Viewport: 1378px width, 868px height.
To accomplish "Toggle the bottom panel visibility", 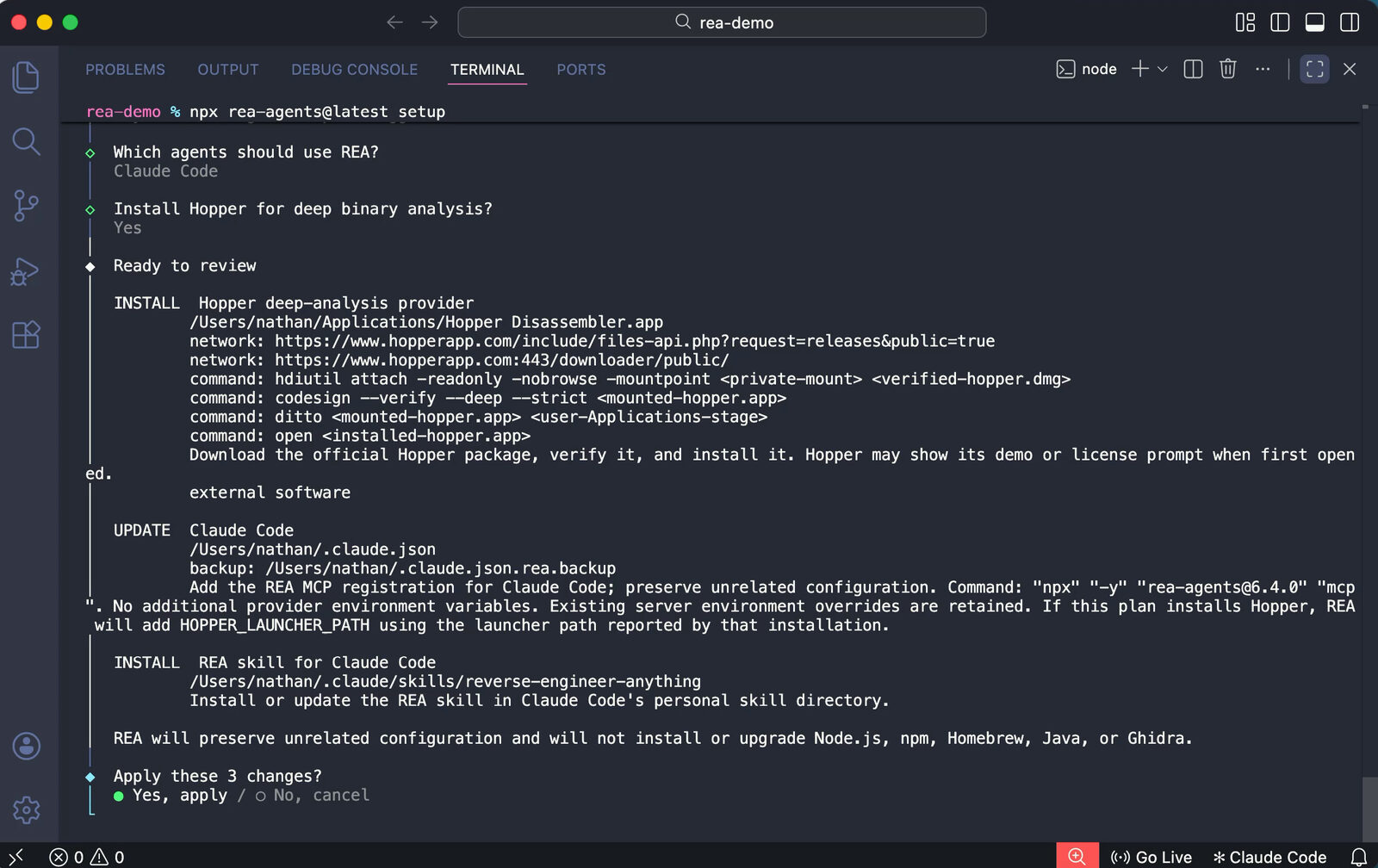I will coord(1315,22).
